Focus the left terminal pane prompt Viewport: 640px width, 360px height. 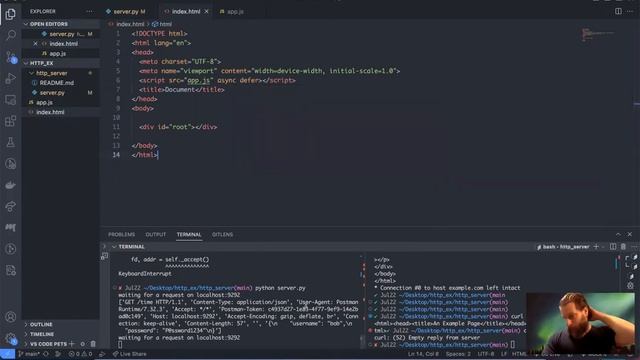coord(120,345)
